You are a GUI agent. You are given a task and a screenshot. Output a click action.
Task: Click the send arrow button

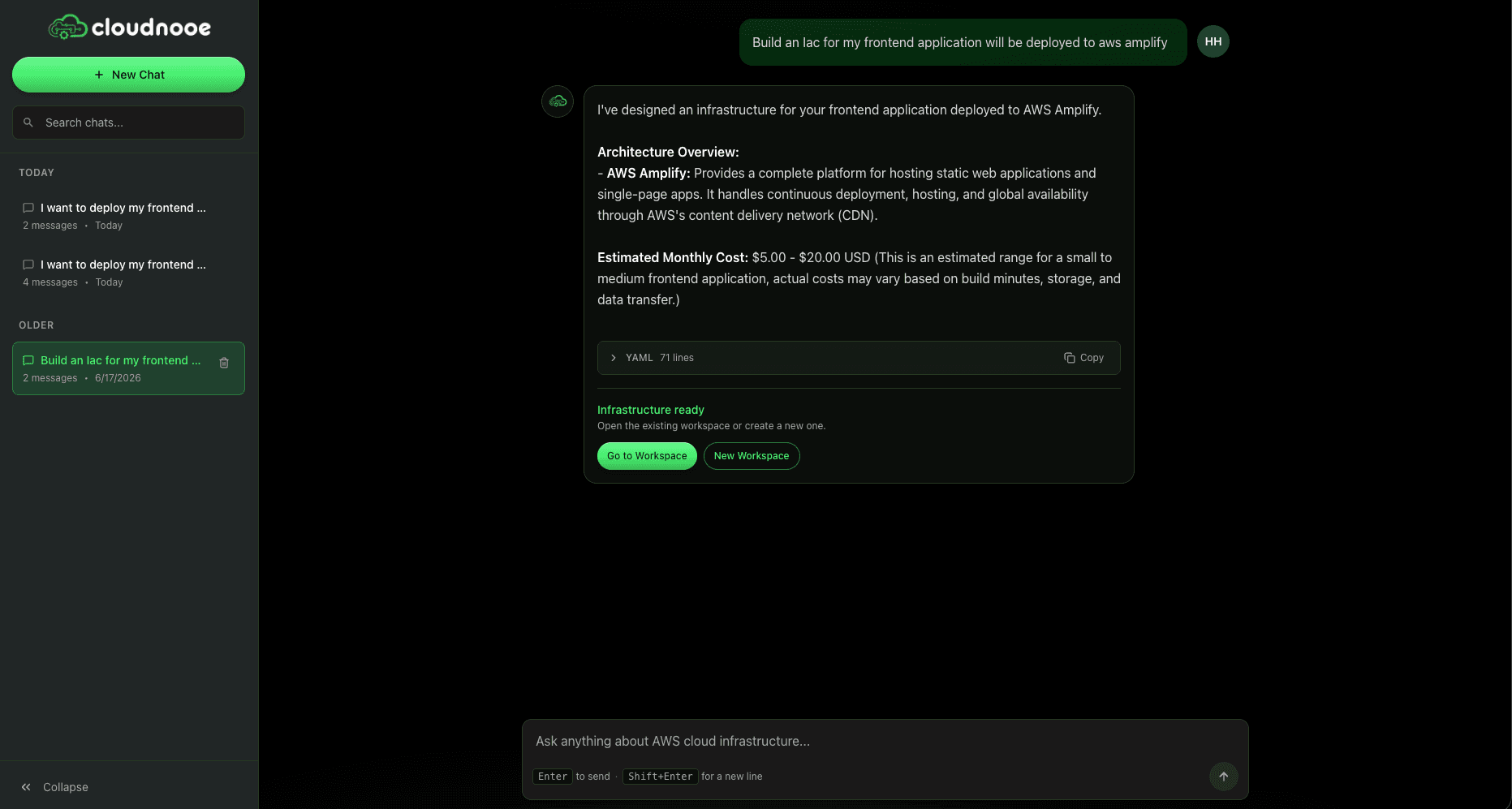click(x=1223, y=777)
